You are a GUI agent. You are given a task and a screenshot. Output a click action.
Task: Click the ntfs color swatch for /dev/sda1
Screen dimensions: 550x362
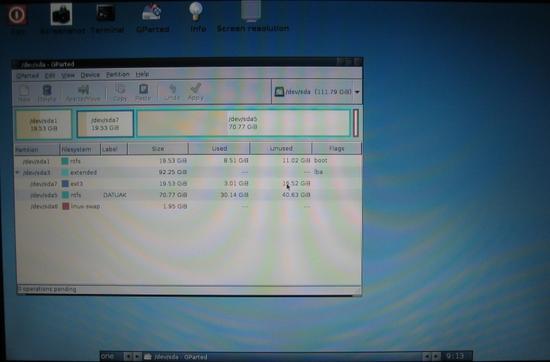pyautogui.click(x=65, y=161)
